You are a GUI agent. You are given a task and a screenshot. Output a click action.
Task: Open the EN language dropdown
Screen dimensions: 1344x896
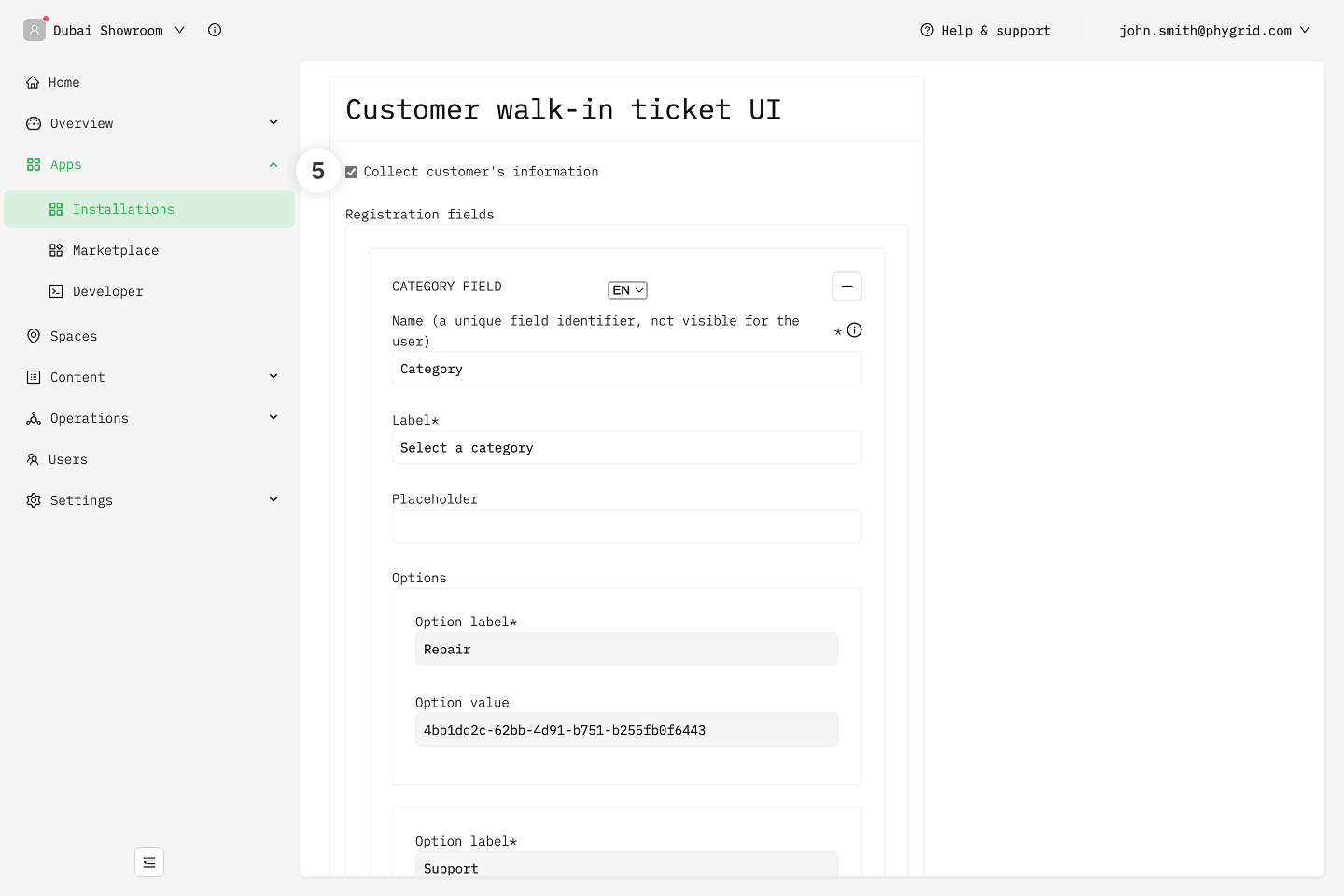click(627, 290)
